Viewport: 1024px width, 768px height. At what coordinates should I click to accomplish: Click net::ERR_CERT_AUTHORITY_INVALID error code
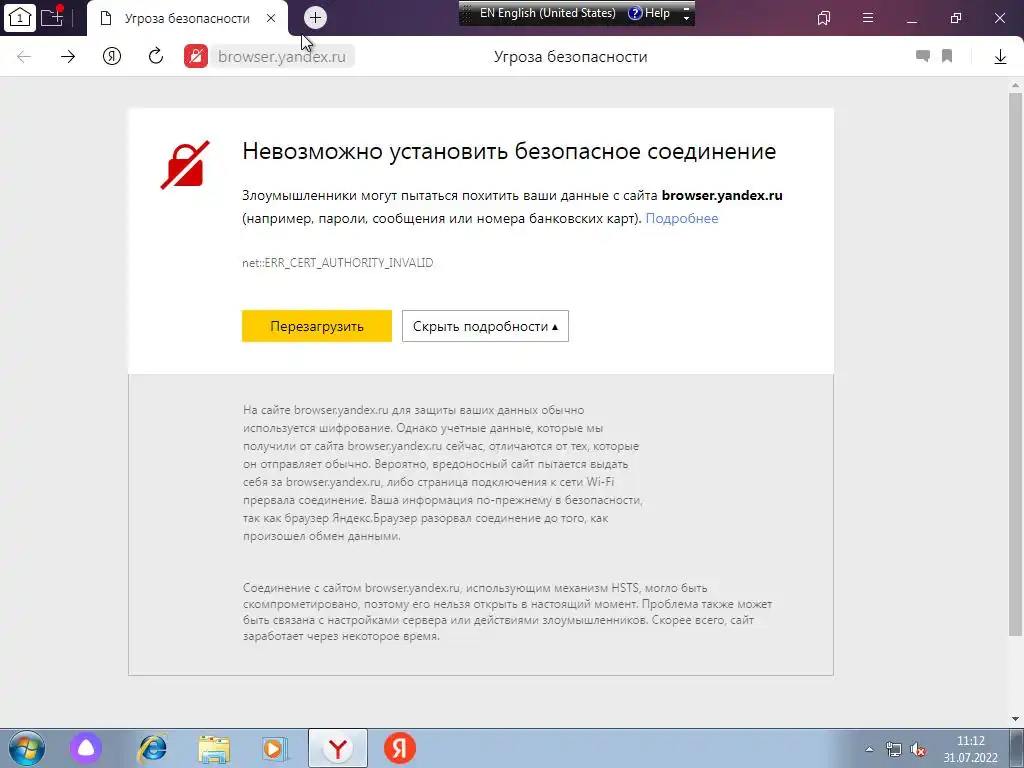[338, 263]
